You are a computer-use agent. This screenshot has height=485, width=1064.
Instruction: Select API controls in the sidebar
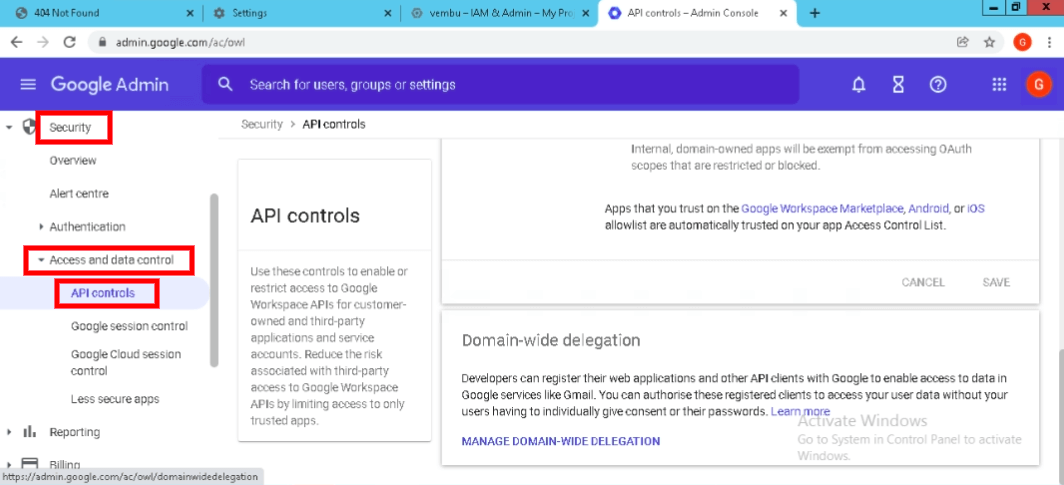point(102,293)
